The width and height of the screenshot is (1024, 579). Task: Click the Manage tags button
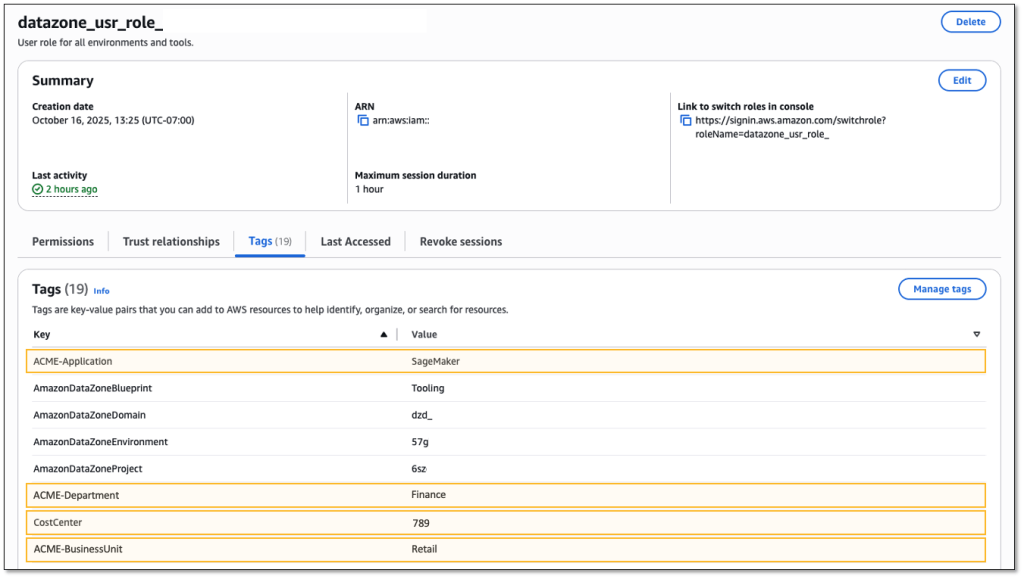[x=942, y=289]
